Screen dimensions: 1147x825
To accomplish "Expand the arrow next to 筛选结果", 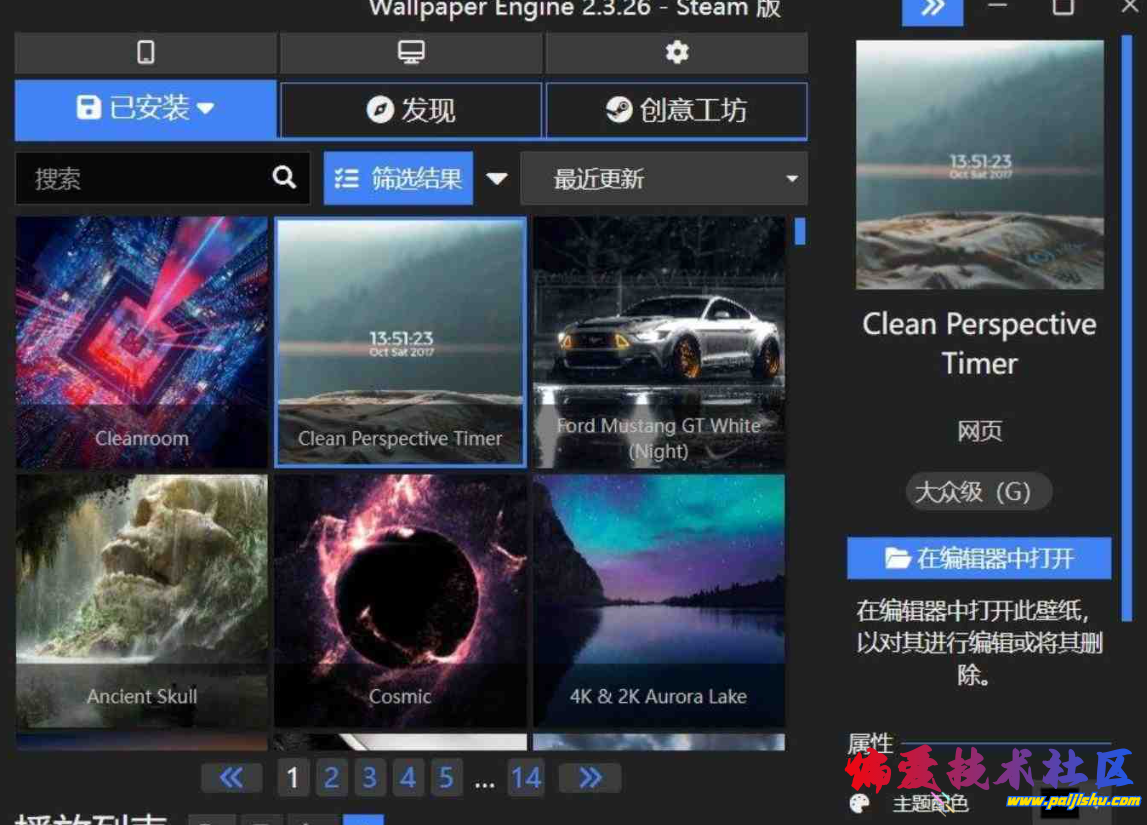I will tap(497, 178).
